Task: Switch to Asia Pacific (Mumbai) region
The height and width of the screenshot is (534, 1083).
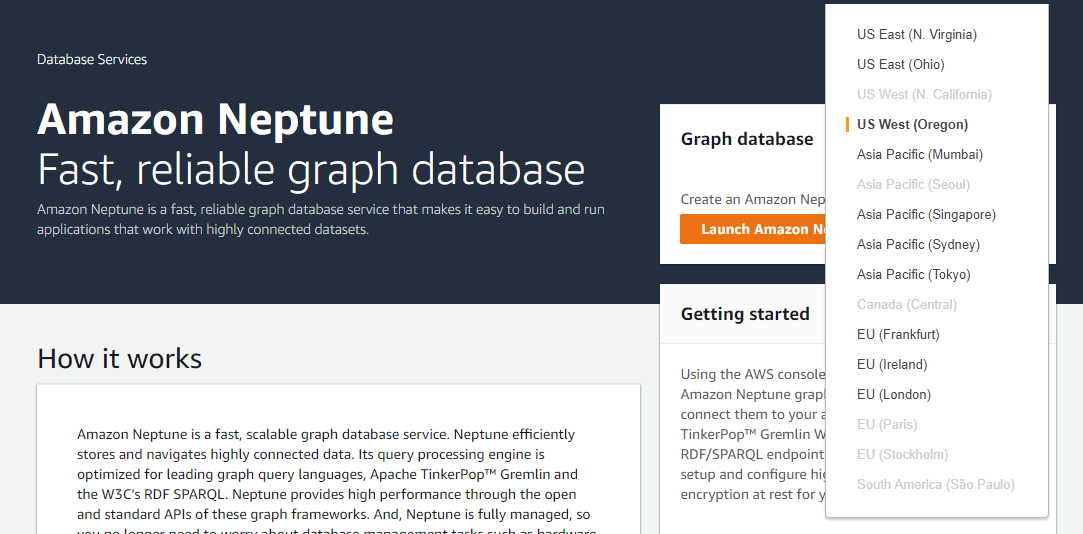Action: tap(920, 155)
